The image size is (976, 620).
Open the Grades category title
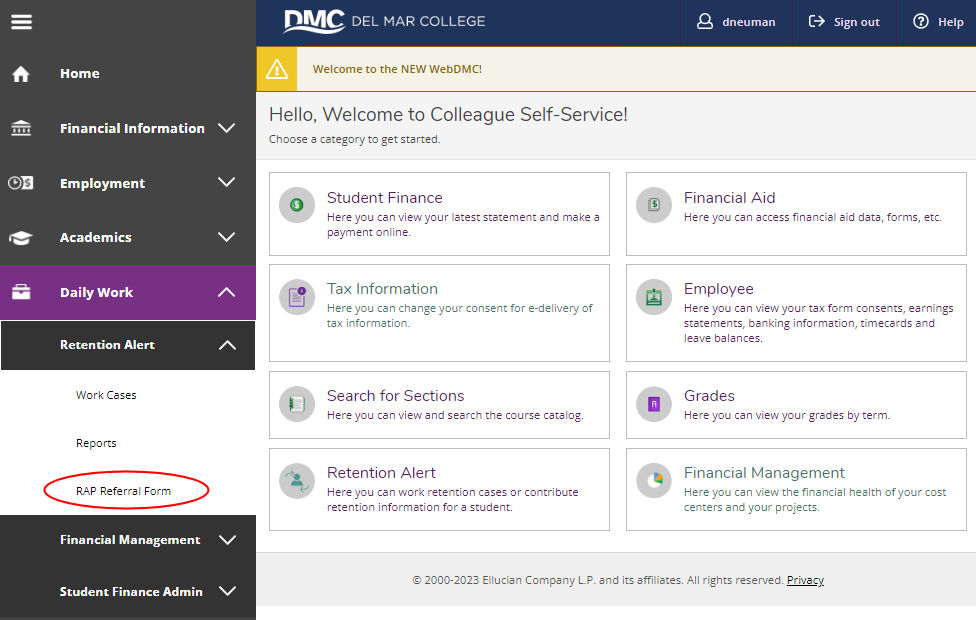click(709, 396)
